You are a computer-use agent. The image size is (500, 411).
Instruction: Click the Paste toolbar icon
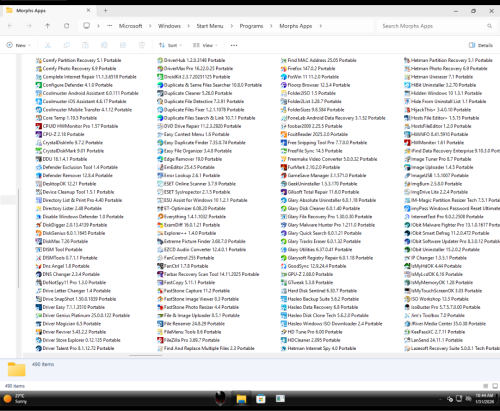(x=85, y=45)
